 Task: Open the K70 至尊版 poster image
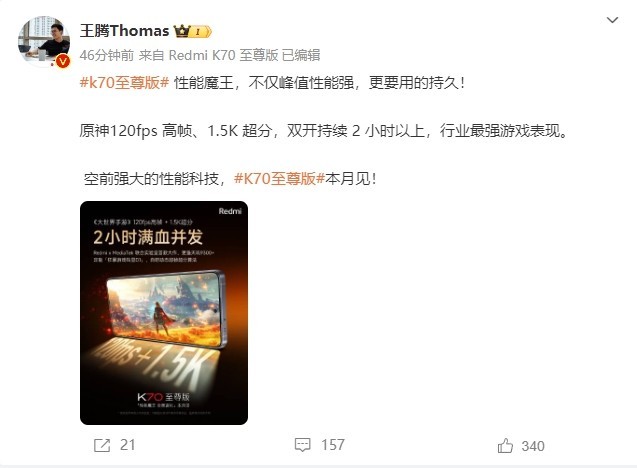(164, 313)
